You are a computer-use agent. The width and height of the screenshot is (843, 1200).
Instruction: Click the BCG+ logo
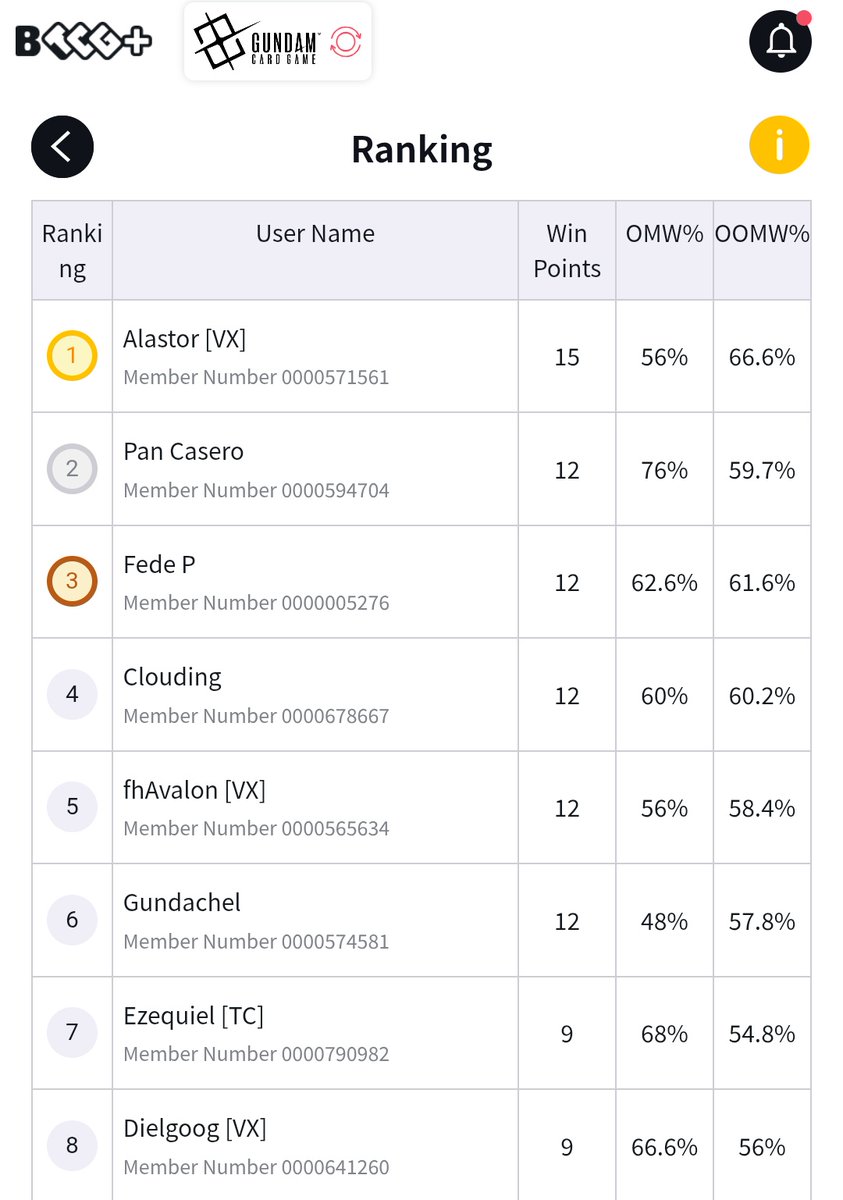[x=84, y=41]
